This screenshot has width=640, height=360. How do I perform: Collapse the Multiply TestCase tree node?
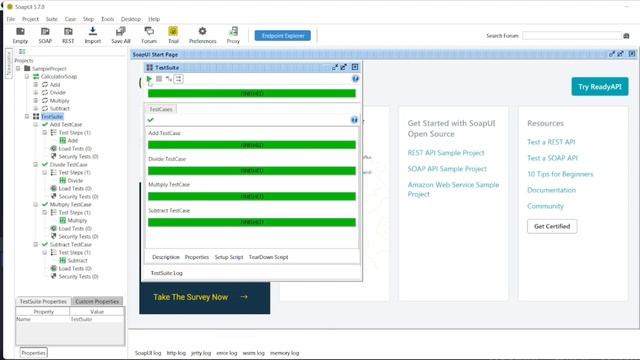36,204
